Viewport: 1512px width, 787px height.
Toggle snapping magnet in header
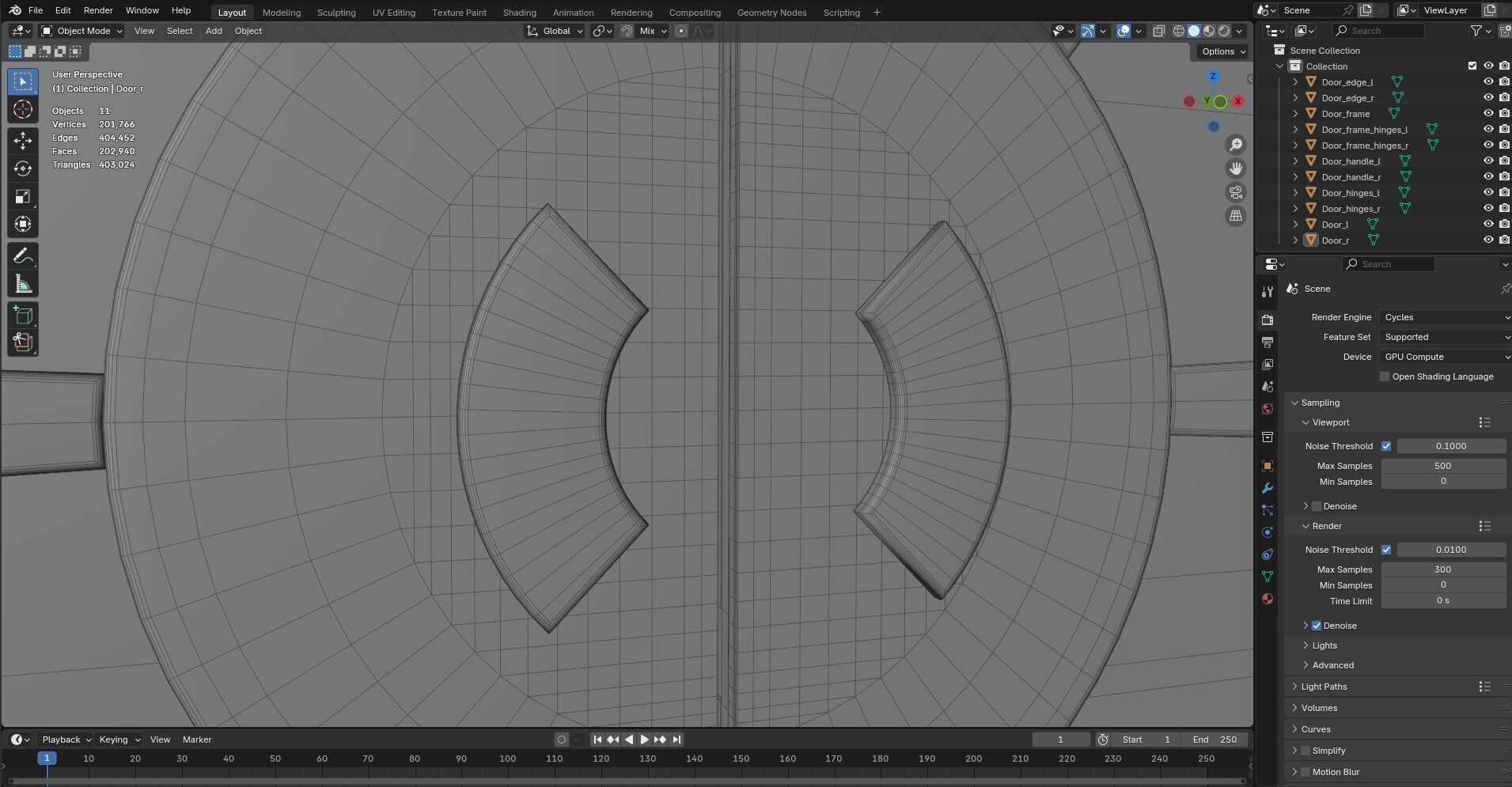pos(626,31)
